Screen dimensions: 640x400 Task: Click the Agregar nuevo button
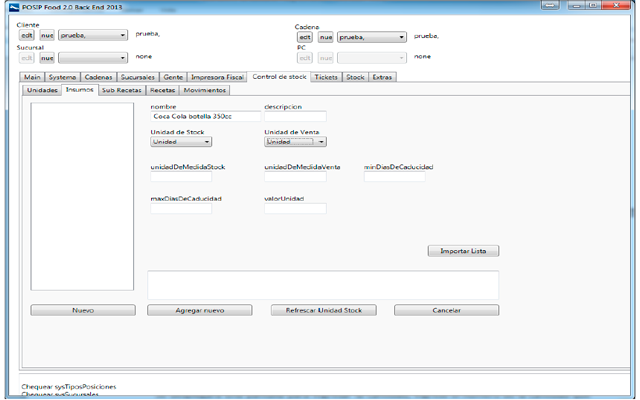[x=200, y=310]
